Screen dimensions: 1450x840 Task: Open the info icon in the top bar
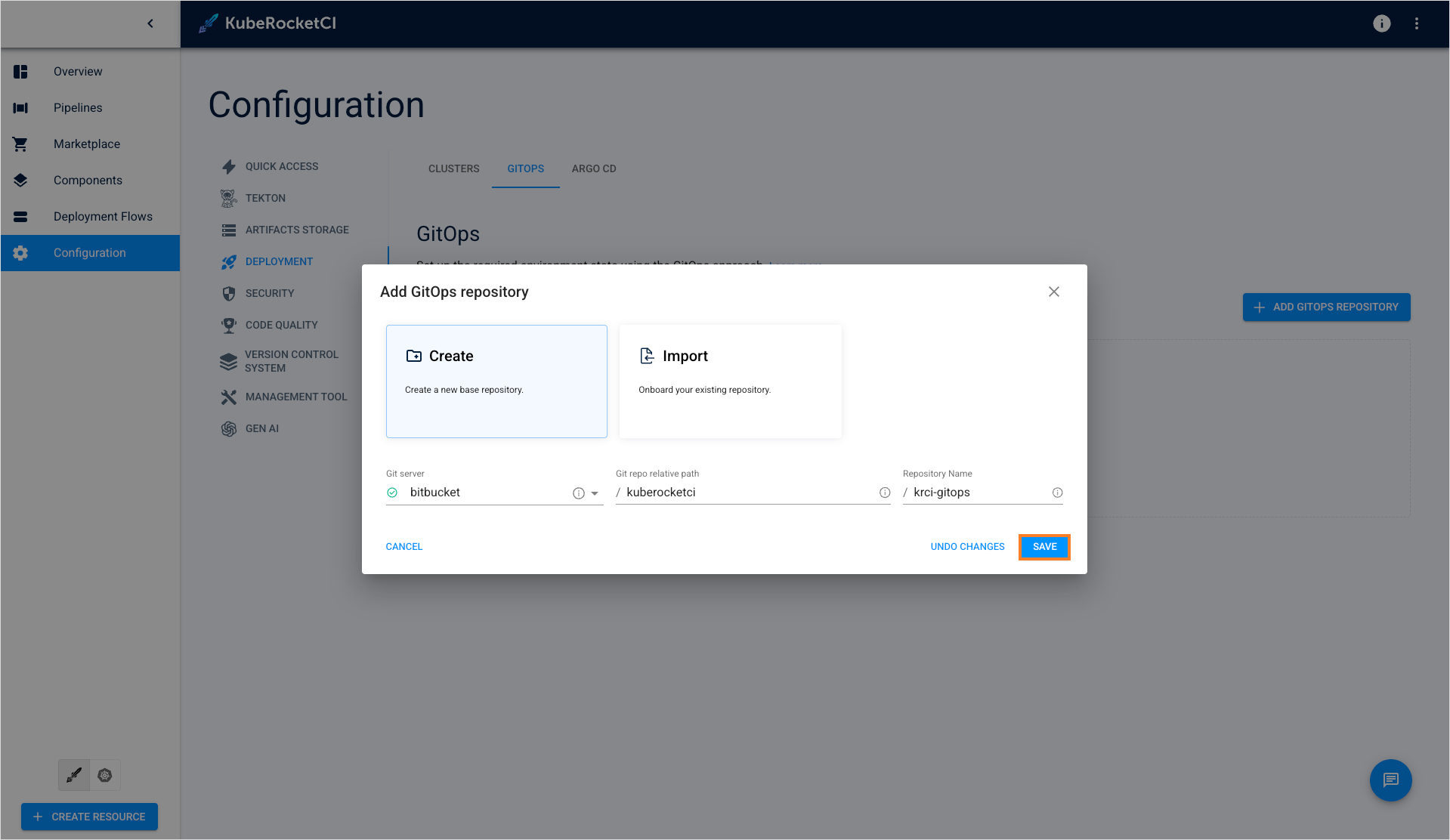click(1381, 23)
